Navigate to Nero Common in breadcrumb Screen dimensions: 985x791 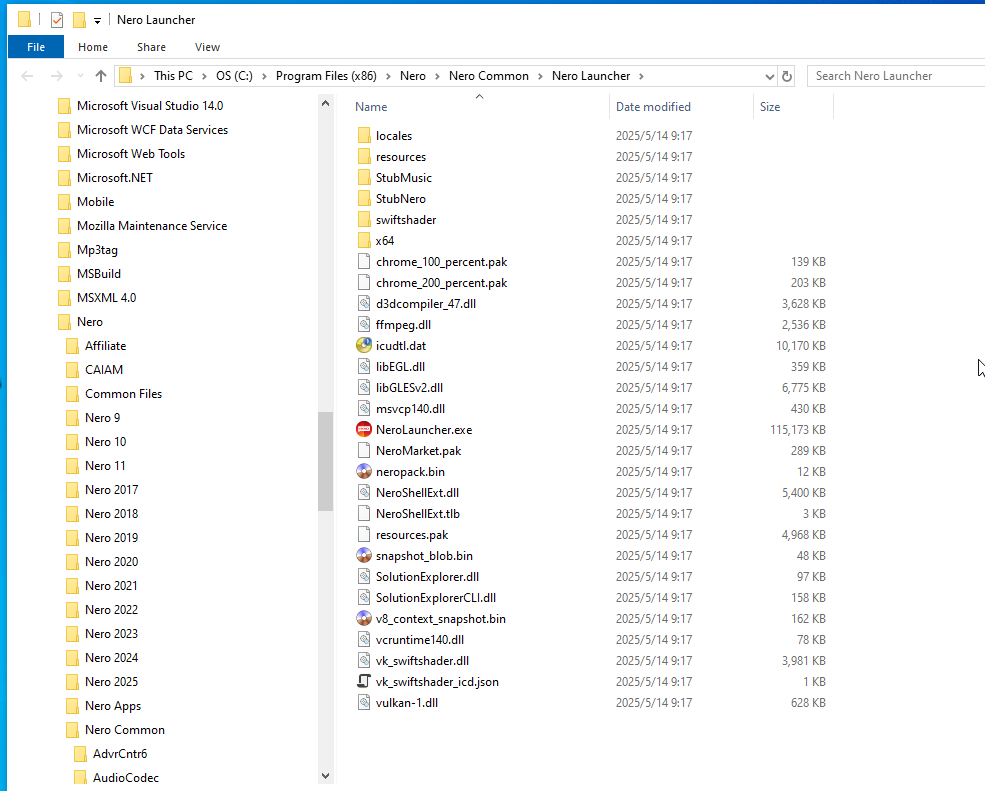coord(489,76)
